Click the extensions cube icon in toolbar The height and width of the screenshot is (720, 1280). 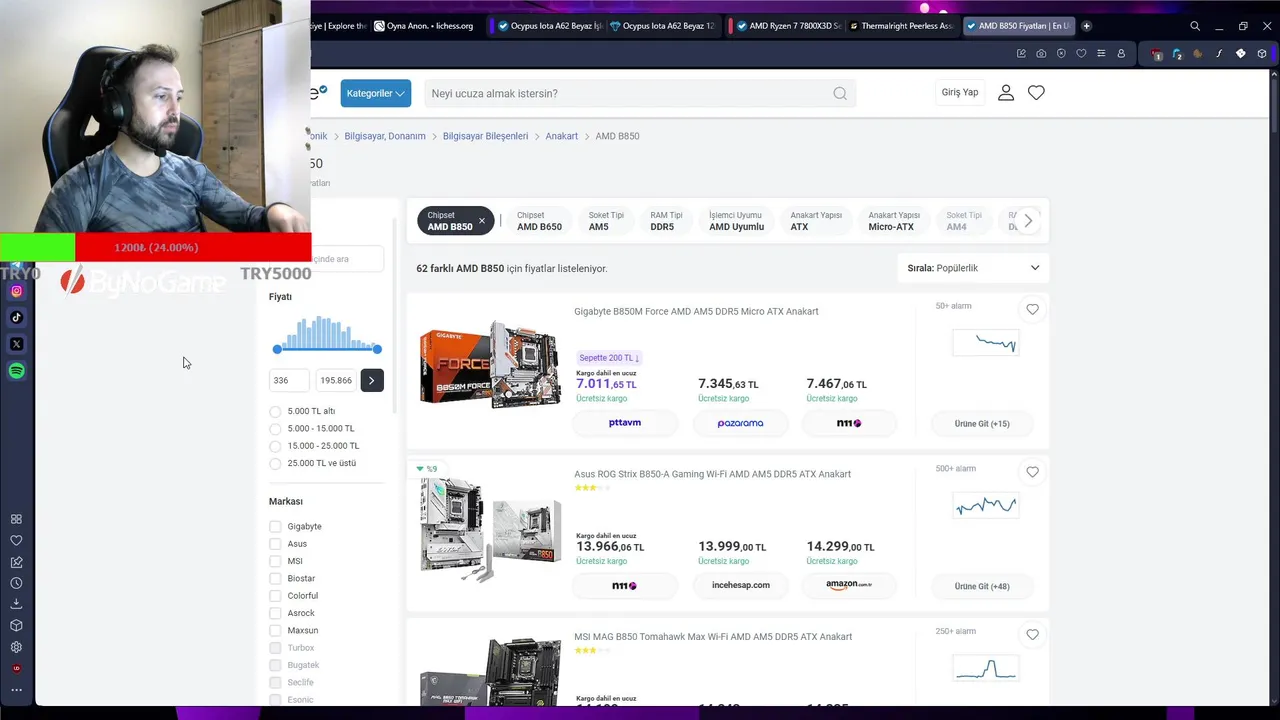[1263, 53]
